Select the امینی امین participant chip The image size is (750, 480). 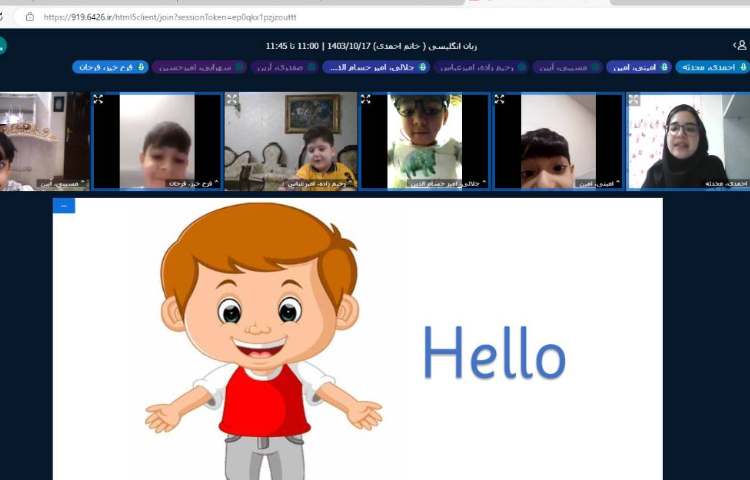point(639,67)
